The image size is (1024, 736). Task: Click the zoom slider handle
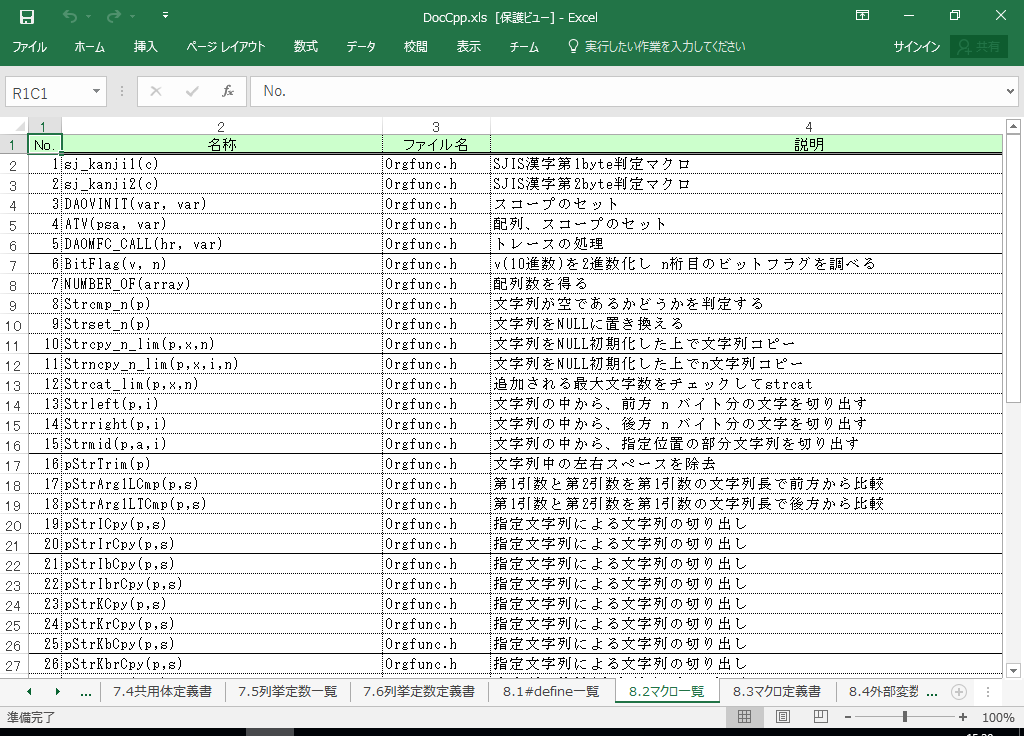pos(905,717)
